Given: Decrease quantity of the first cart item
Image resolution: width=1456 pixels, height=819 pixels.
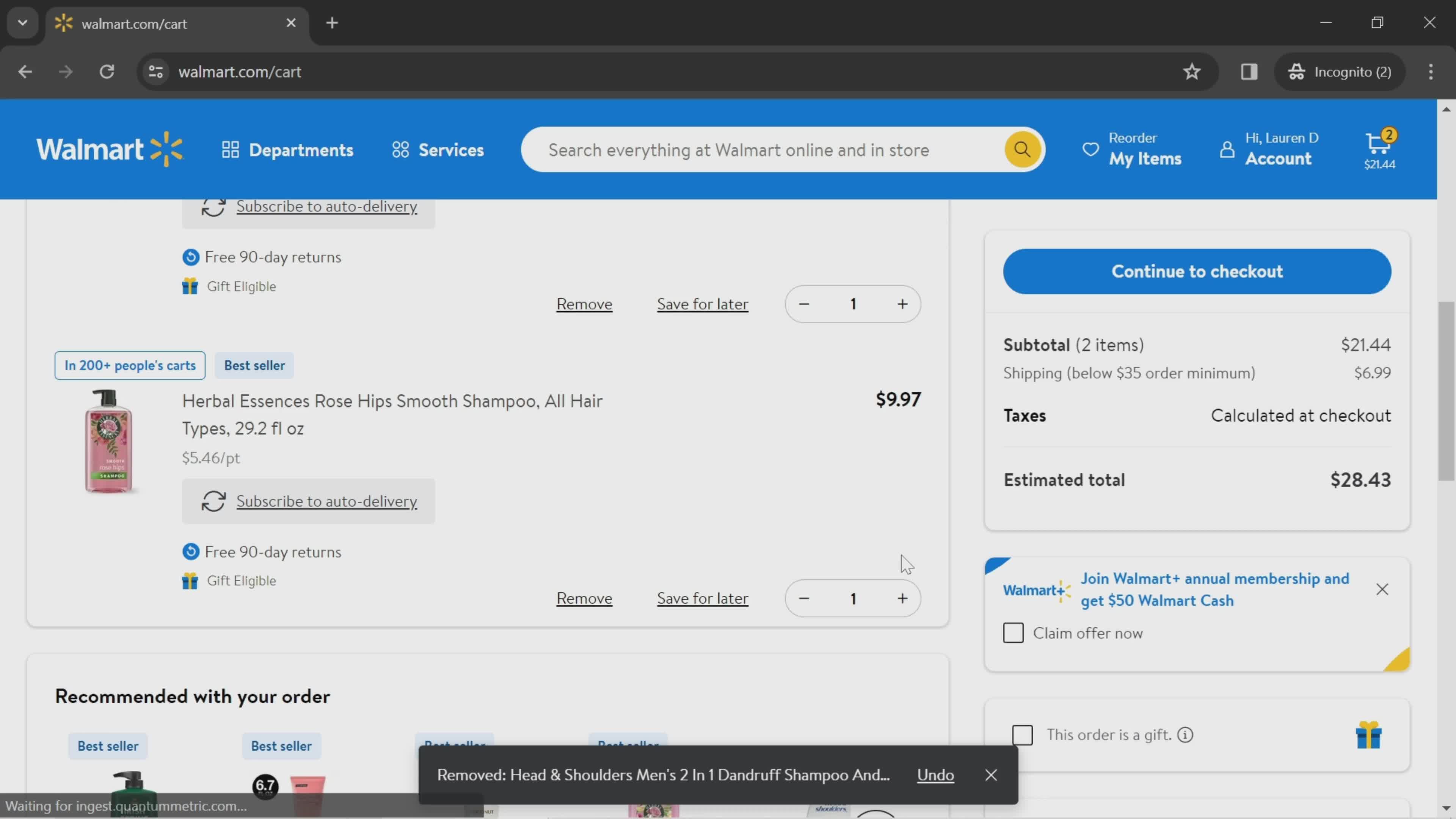Looking at the screenshot, I should tap(804, 304).
